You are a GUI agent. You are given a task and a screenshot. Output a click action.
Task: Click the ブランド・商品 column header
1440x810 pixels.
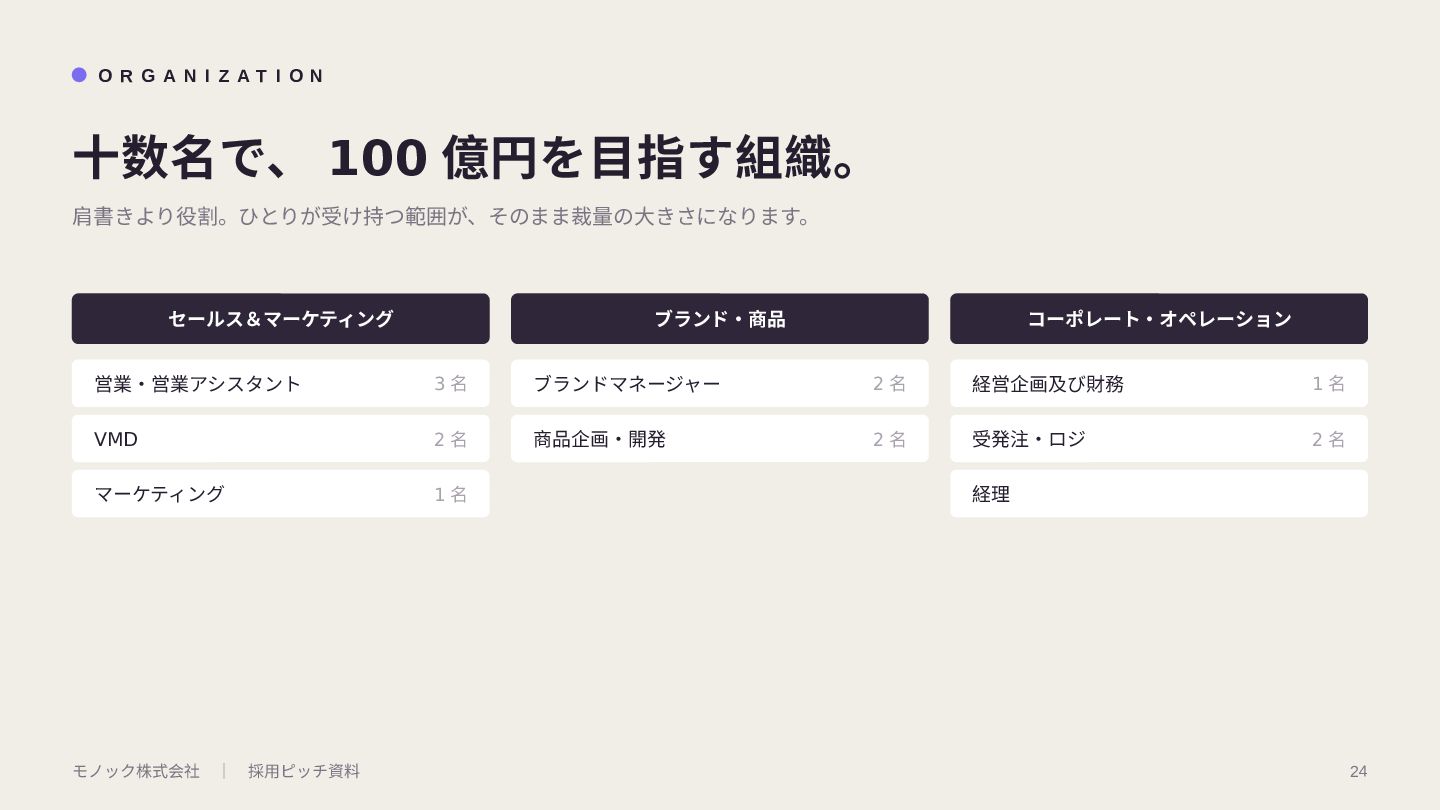[x=720, y=319]
